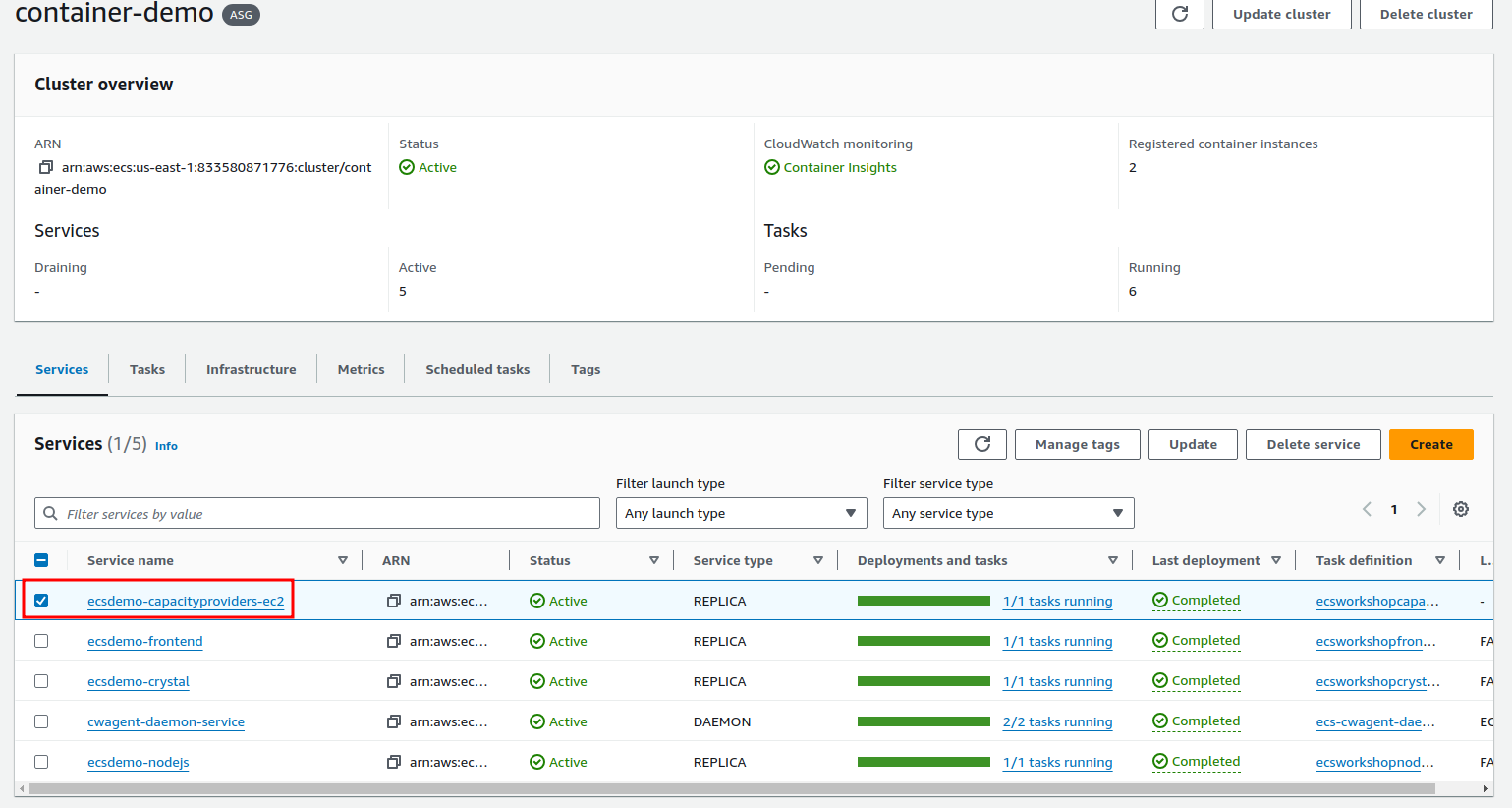Go to next page of services
Image resolution: width=1512 pixels, height=808 pixels.
1421,509
